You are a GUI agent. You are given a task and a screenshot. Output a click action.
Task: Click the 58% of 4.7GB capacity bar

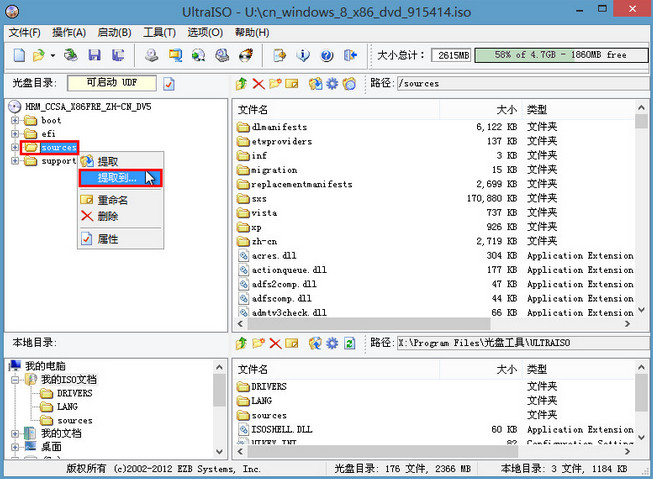pyautogui.click(x=561, y=55)
